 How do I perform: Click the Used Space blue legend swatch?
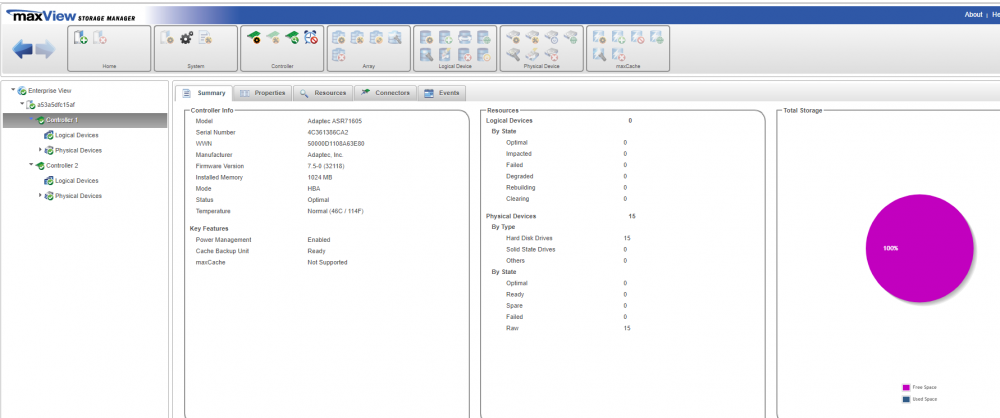click(x=906, y=399)
